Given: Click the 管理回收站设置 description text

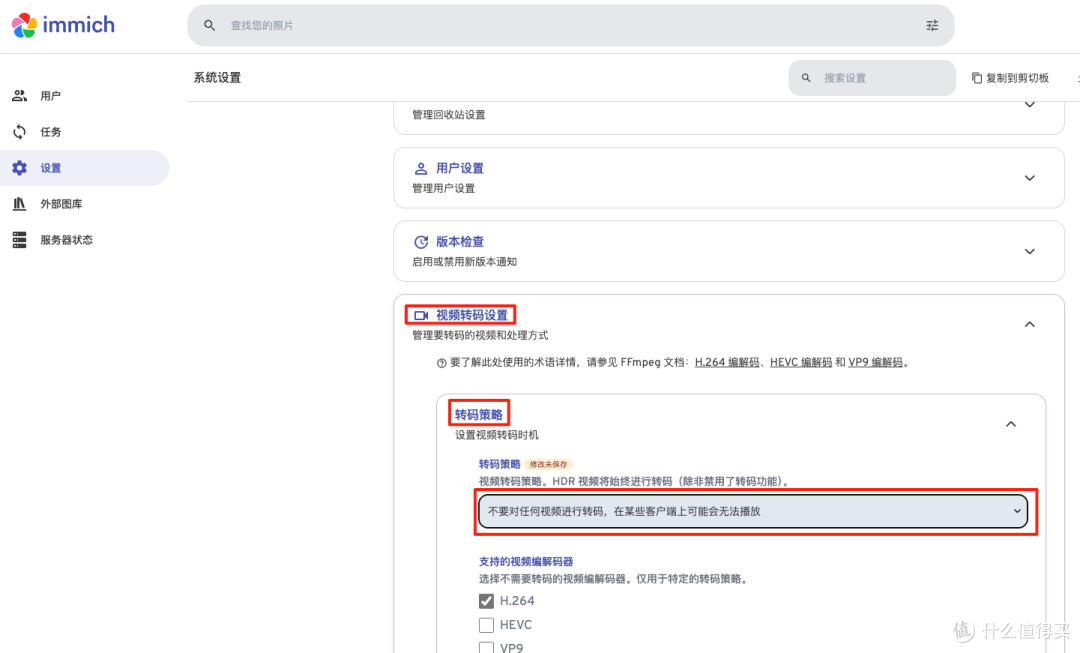Looking at the screenshot, I should (448, 115).
